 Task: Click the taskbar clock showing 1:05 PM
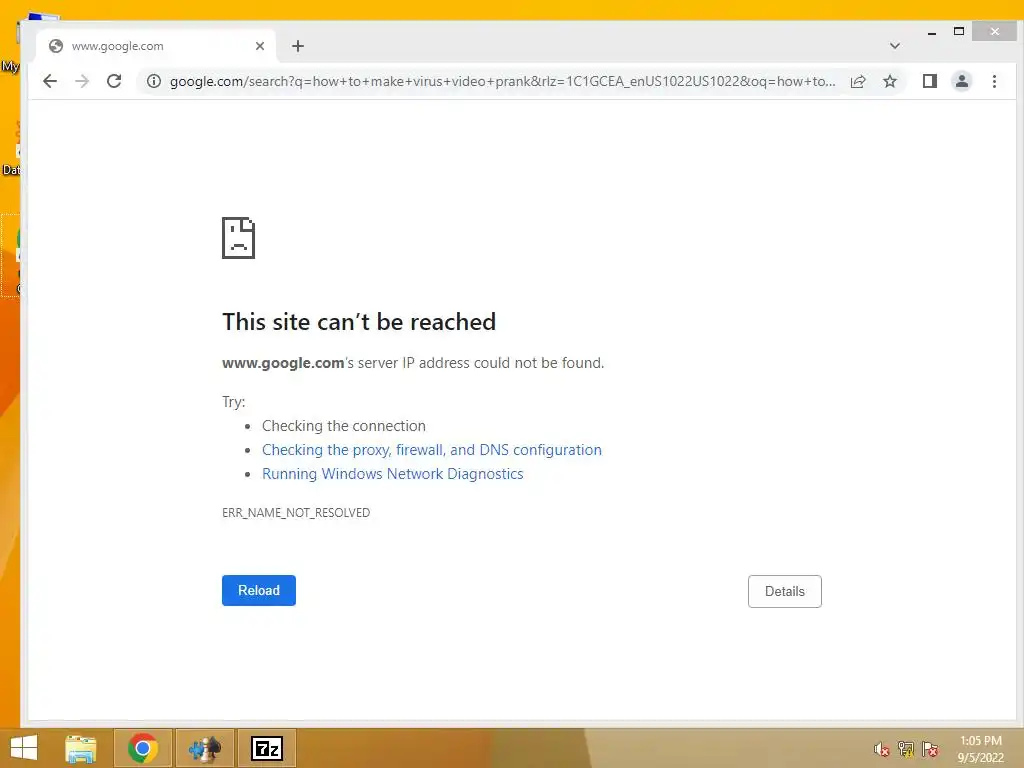point(981,749)
